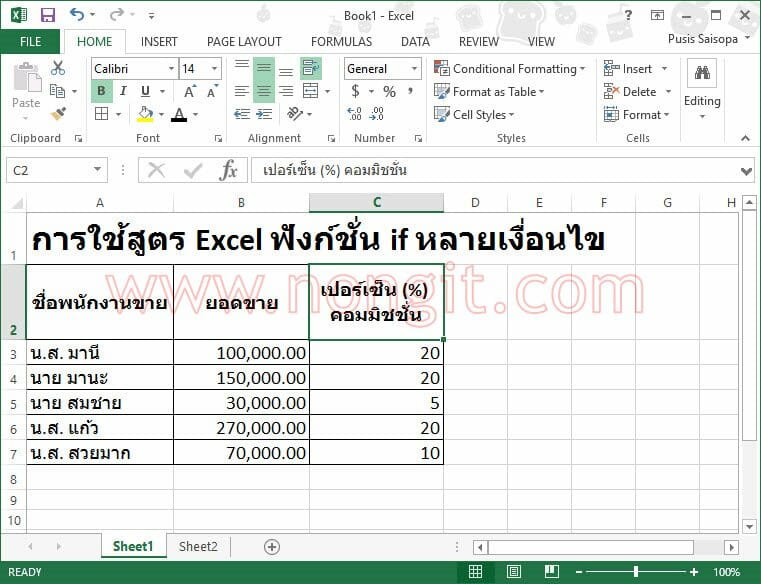Open the Insert Function fx dialog
Viewport: 761px width, 584px height.
pos(229,170)
